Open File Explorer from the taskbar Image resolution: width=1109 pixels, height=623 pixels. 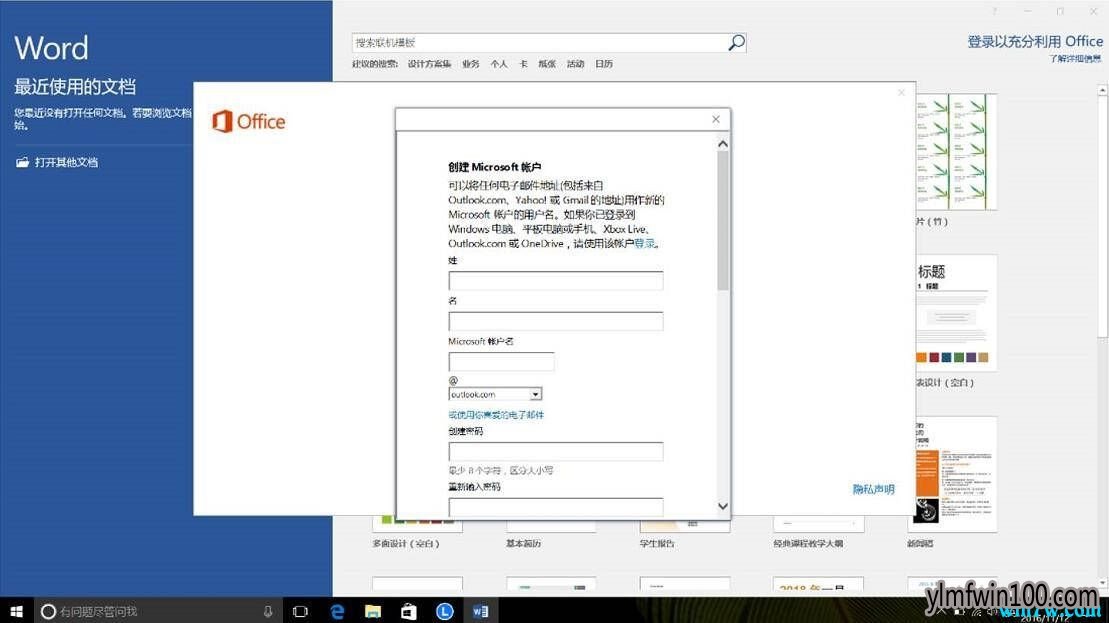(373, 611)
